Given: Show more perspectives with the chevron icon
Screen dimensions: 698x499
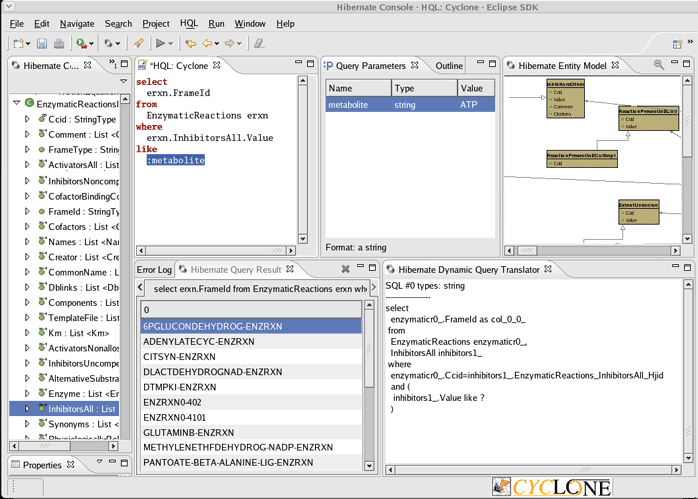Looking at the screenshot, I should tap(690, 41).
